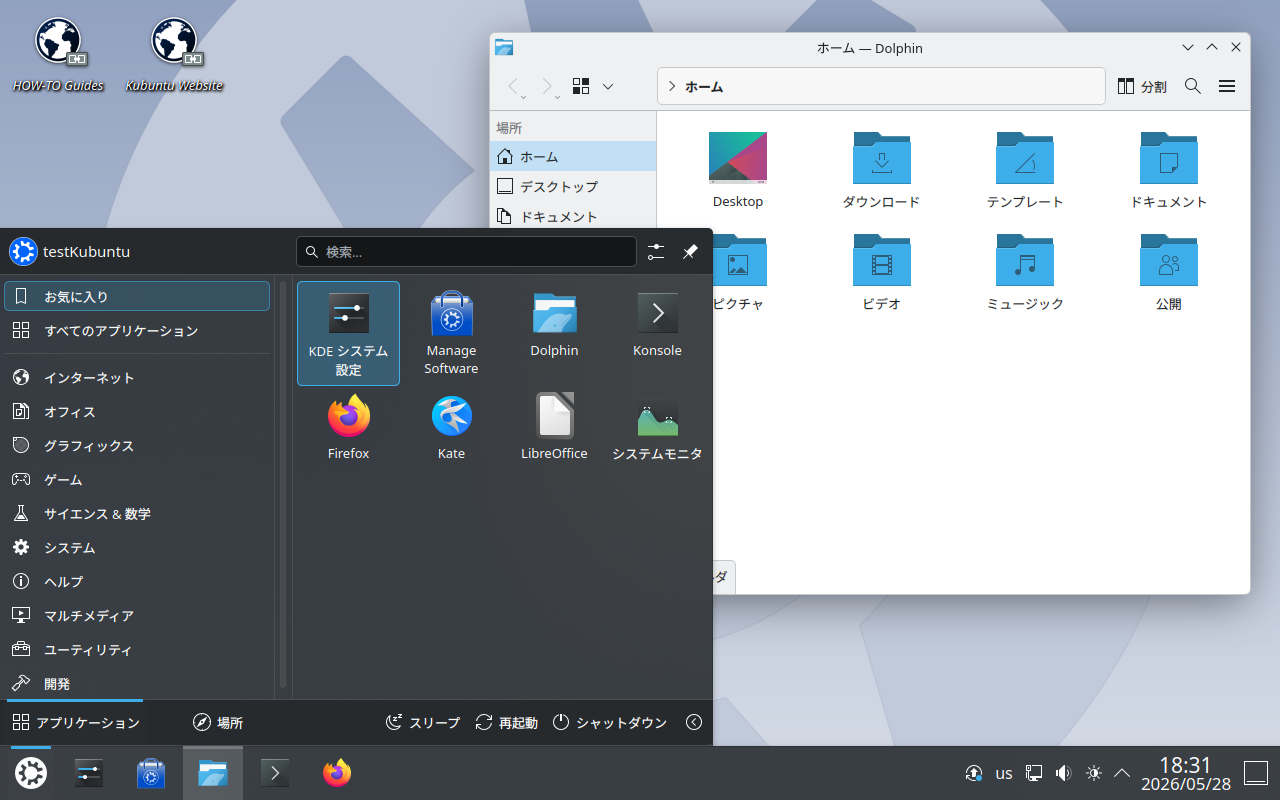Open the オフィス category in launcher
This screenshot has width=1280, height=800.
[137, 411]
